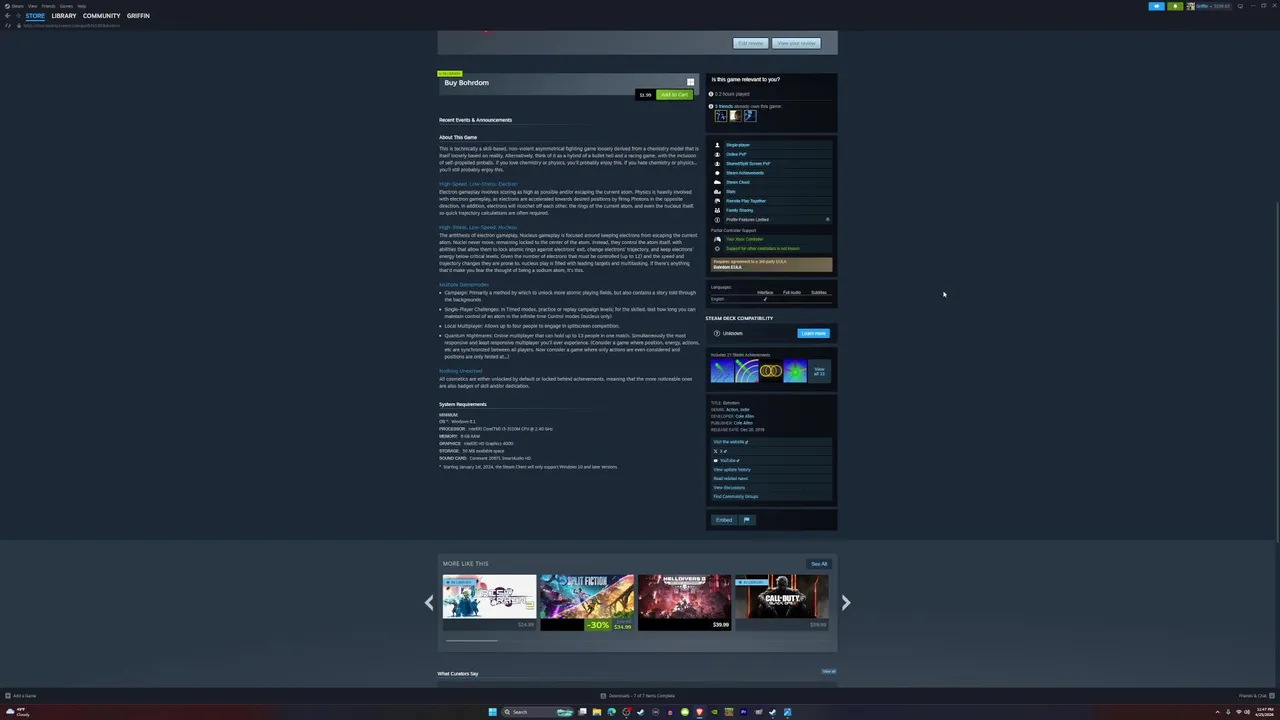The height and width of the screenshot is (720, 1280).
Task: Open the golden rings achievement thumbnail
Action: 771,371
